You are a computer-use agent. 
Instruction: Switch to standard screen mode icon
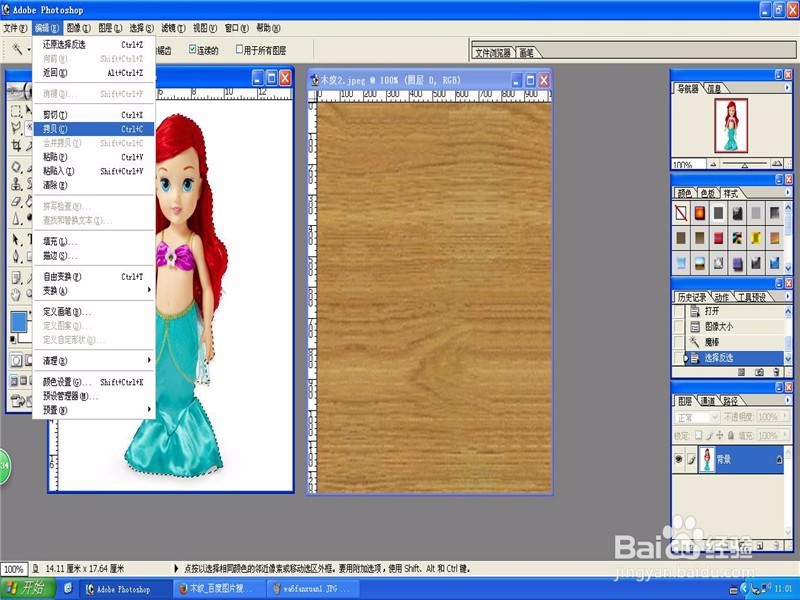14,381
